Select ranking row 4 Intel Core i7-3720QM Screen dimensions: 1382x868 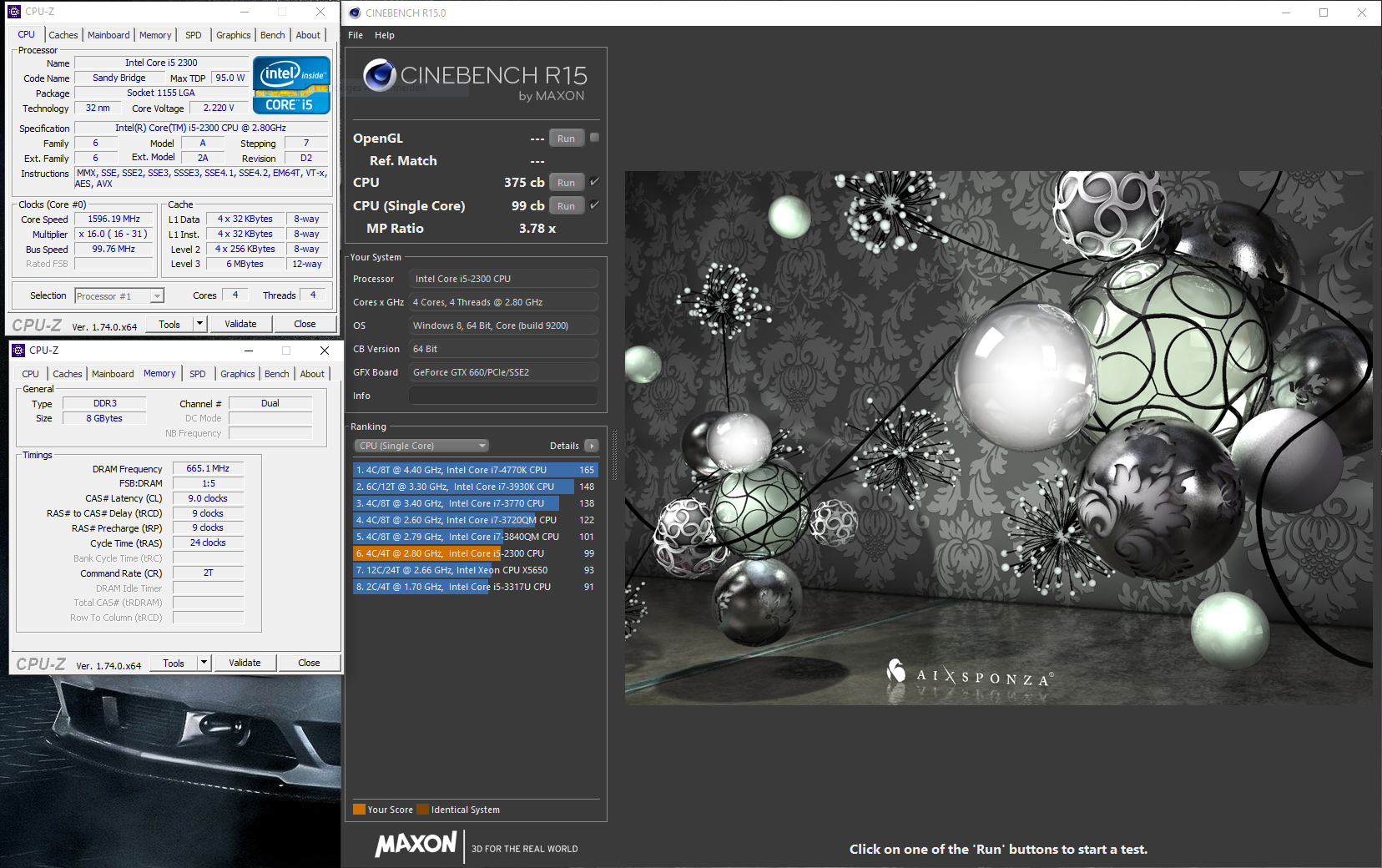475,520
